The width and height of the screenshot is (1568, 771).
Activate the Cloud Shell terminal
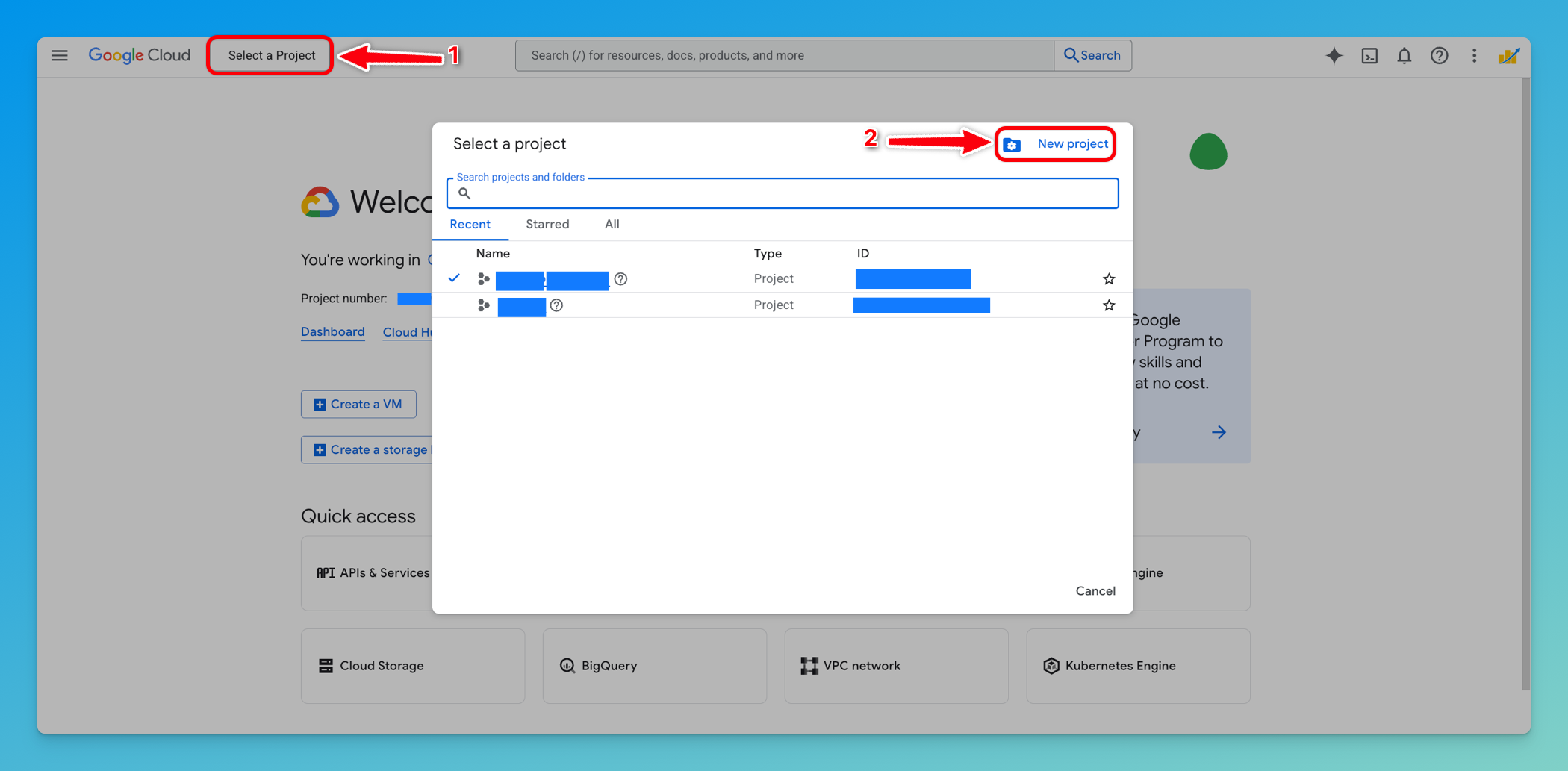pos(1369,55)
